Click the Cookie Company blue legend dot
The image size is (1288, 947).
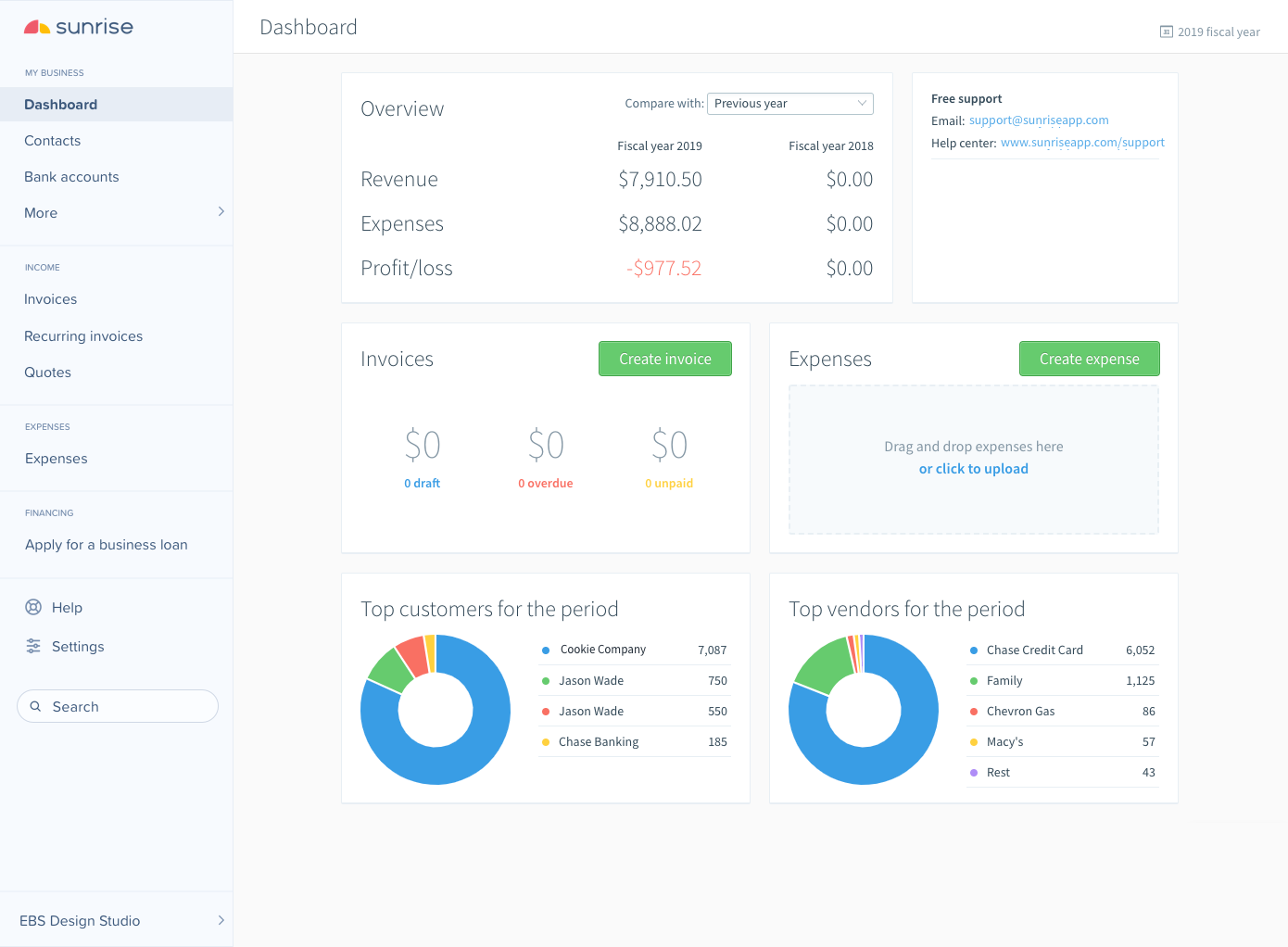point(547,649)
